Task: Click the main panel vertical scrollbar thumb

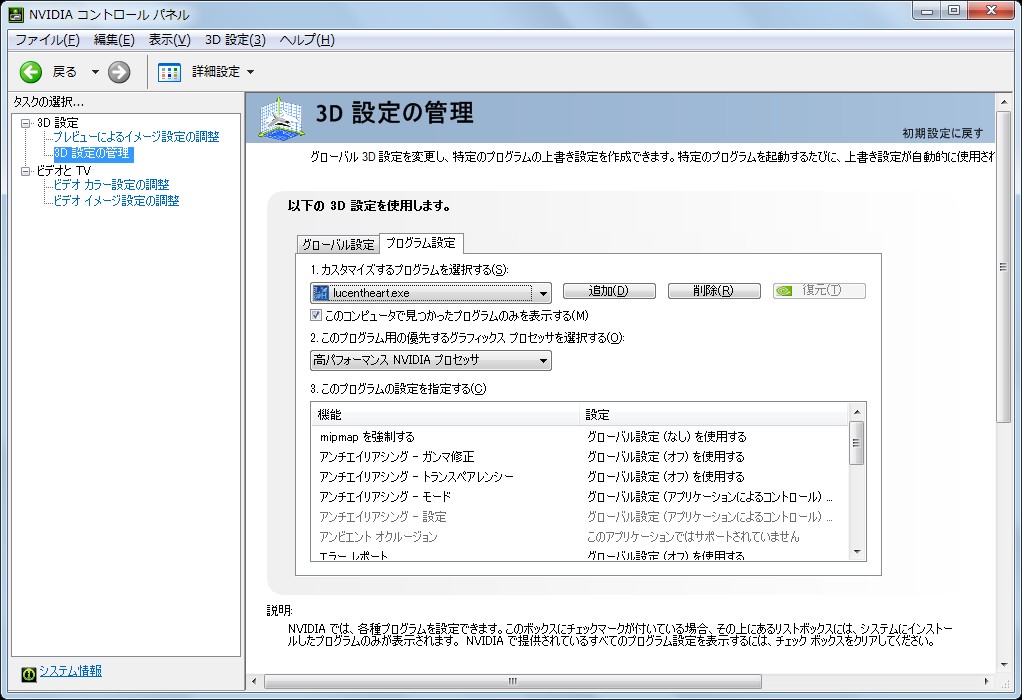Action: pyautogui.click(x=1003, y=267)
